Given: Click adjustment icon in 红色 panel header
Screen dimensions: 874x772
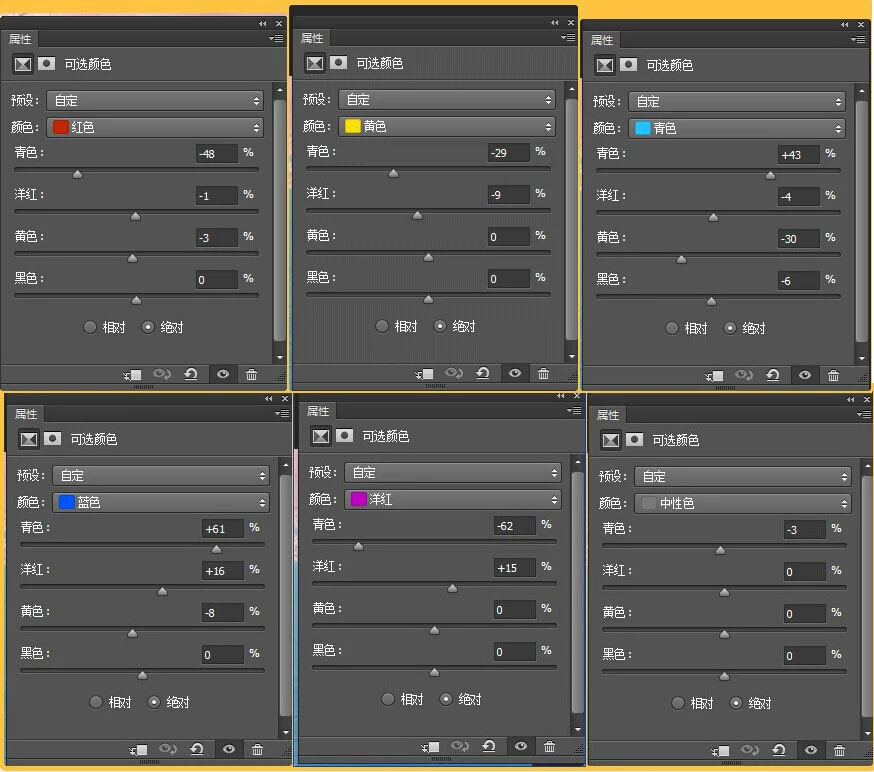Looking at the screenshot, I should coord(23,64).
